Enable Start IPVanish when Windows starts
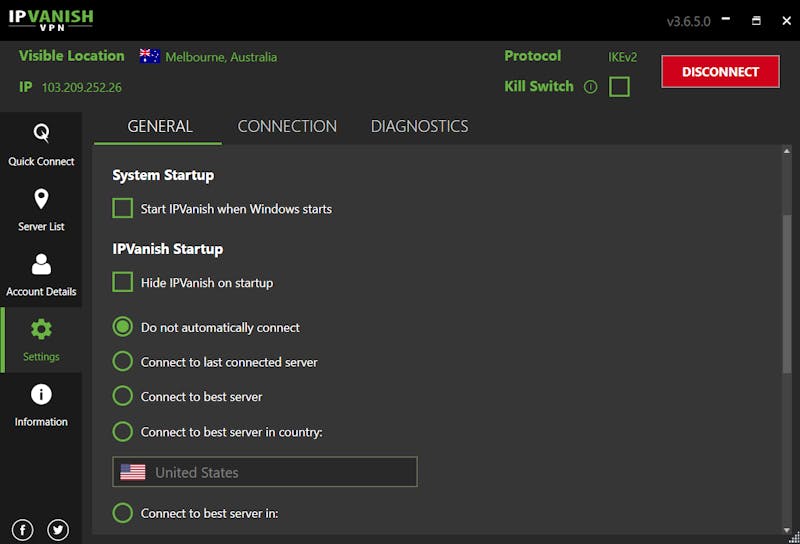This screenshot has width=800, height=544. pos(123,209)
